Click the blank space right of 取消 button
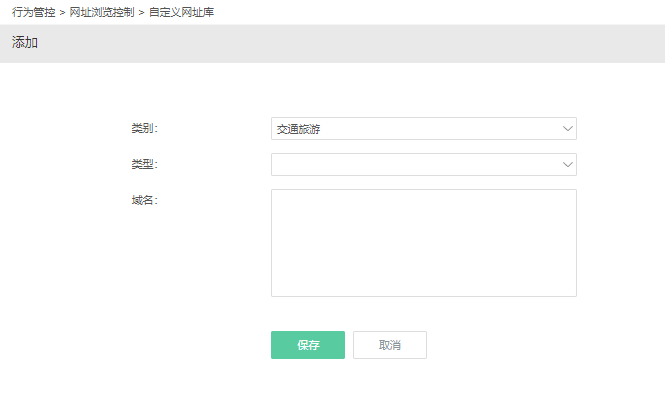The image size is (665, 409). click(500, 345)
